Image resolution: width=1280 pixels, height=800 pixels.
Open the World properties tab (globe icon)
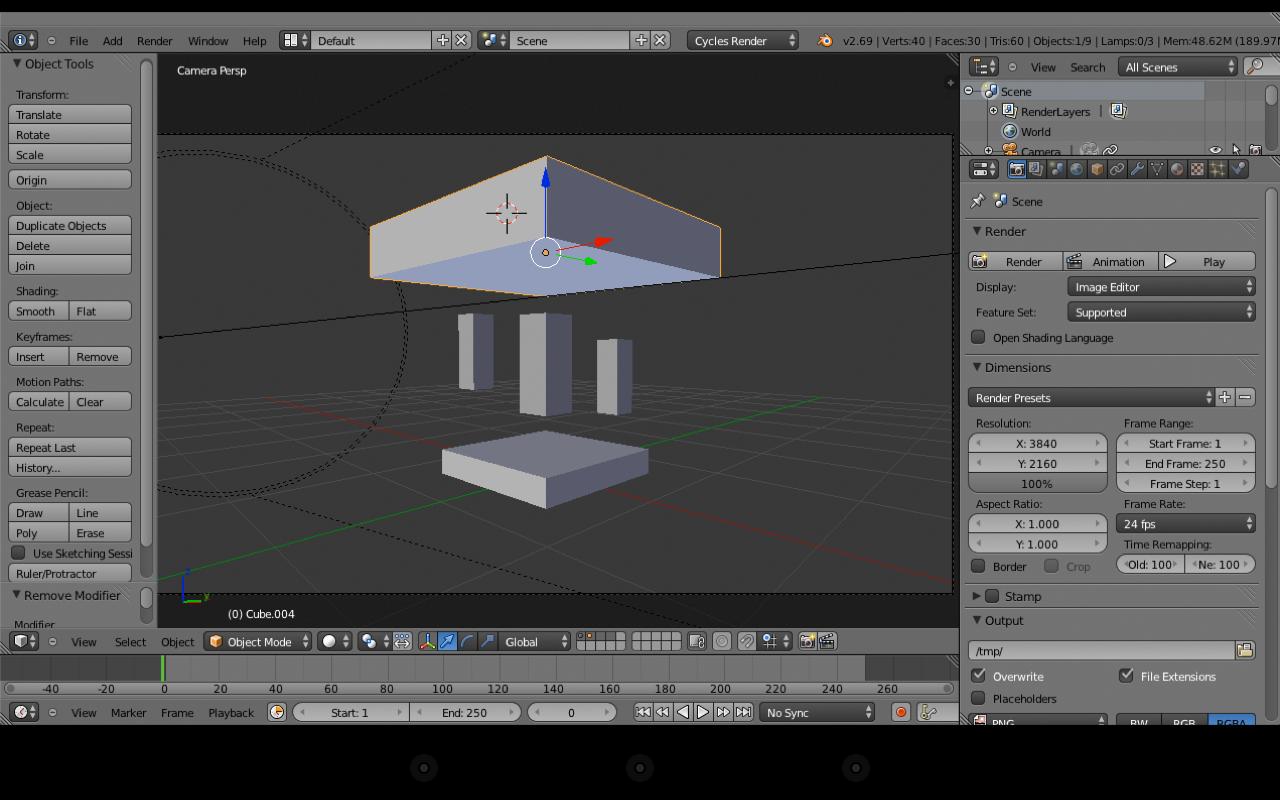1076,169
